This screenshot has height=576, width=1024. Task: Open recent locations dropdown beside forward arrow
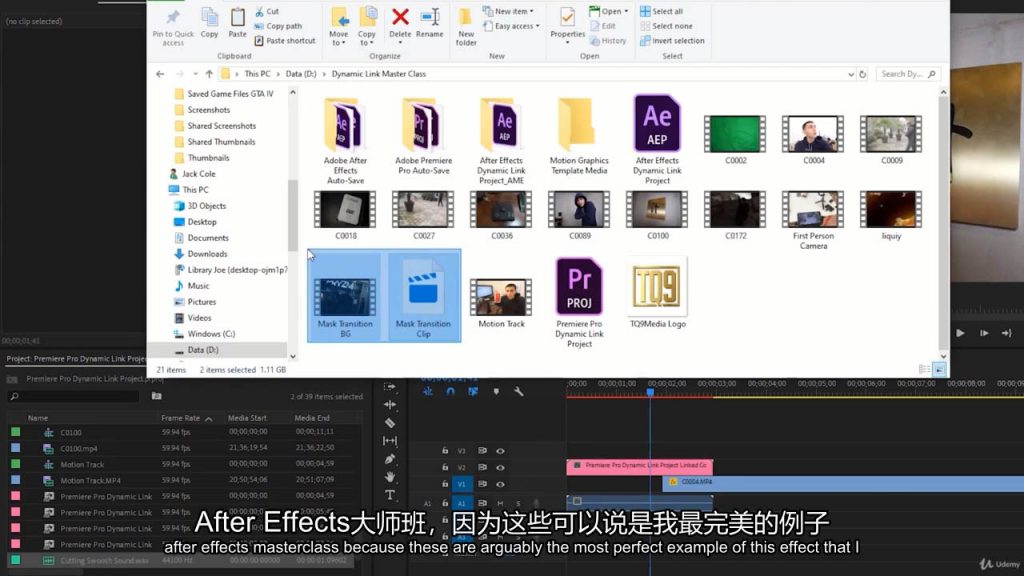[x=195, y=74]
